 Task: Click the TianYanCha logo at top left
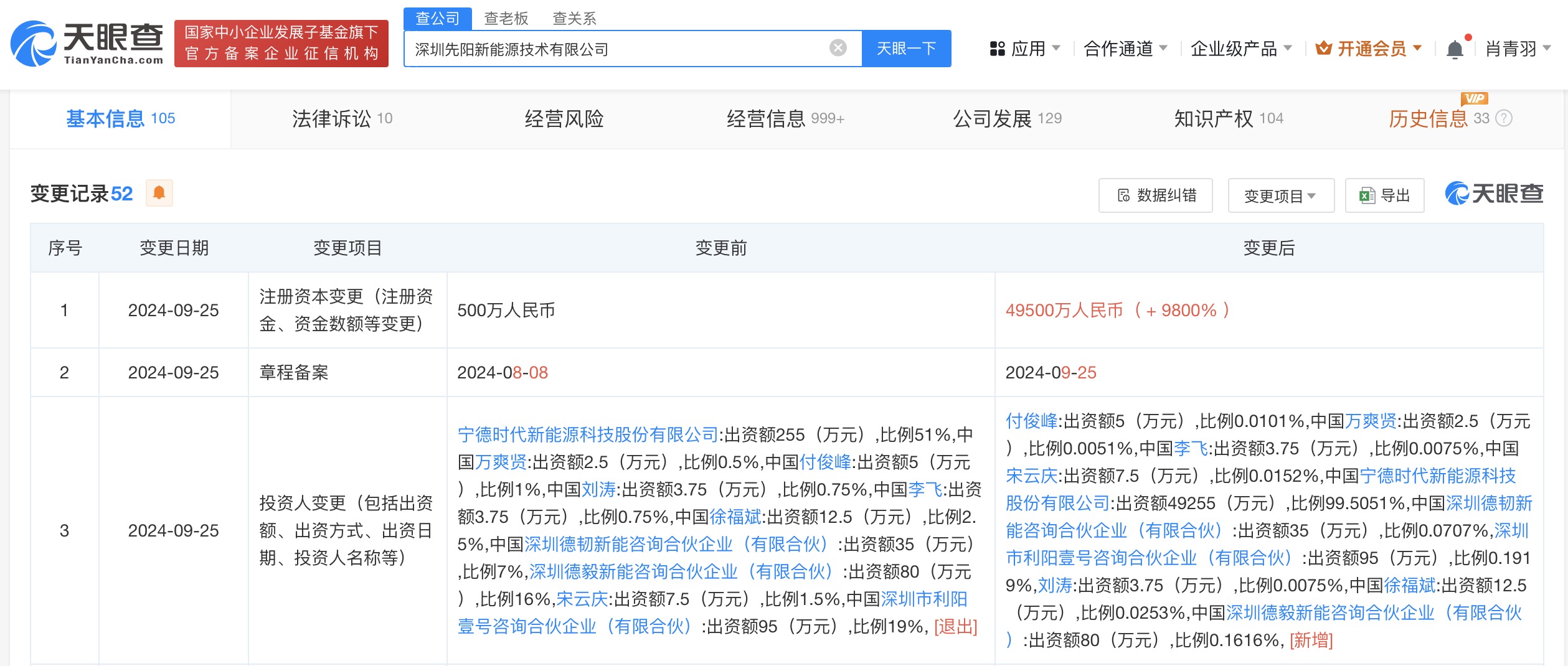click(x=87, y=44)
